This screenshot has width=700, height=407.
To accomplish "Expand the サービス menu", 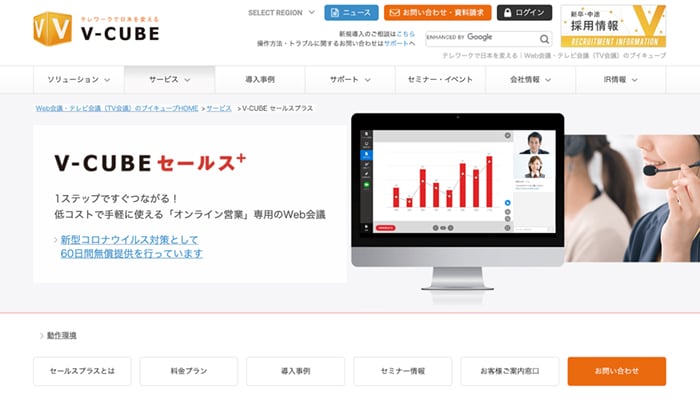I will (170, 79).
